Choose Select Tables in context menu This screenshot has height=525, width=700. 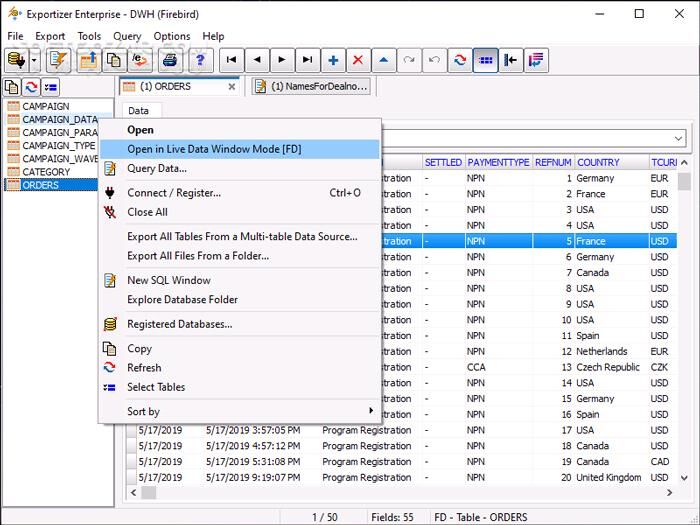240,387
